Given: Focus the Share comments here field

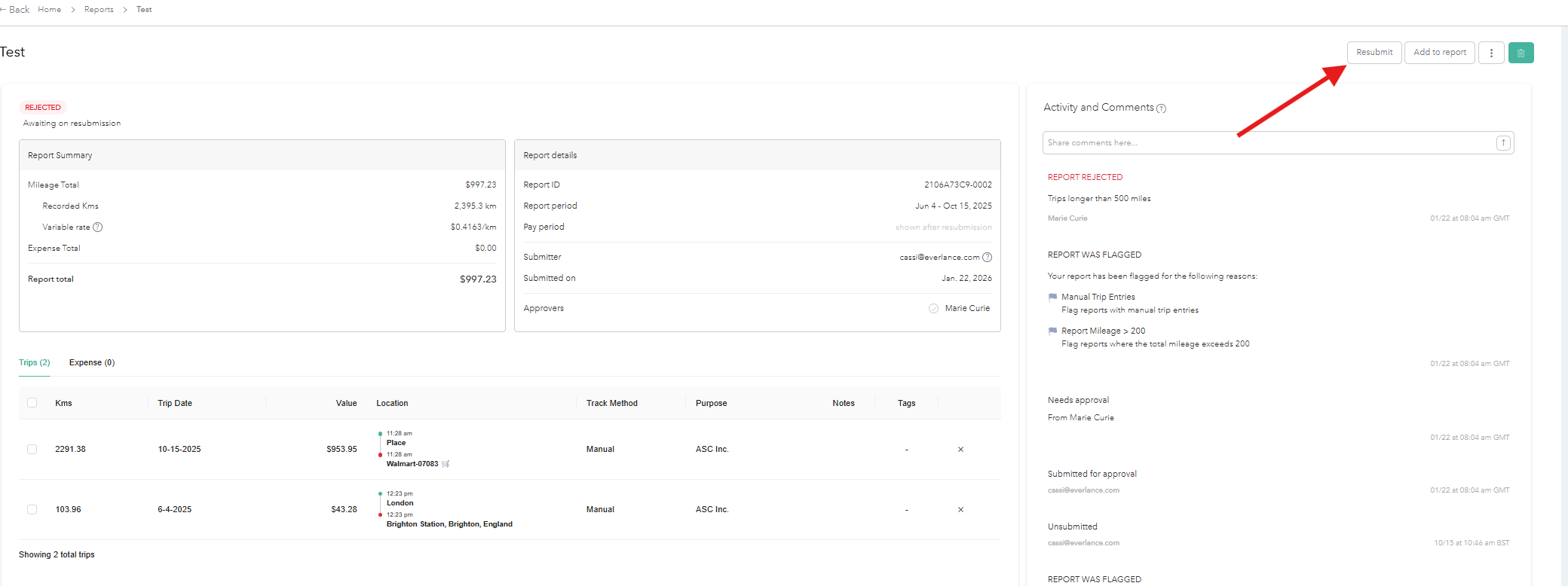Looking at the screenshot, I should point(1266,143).
